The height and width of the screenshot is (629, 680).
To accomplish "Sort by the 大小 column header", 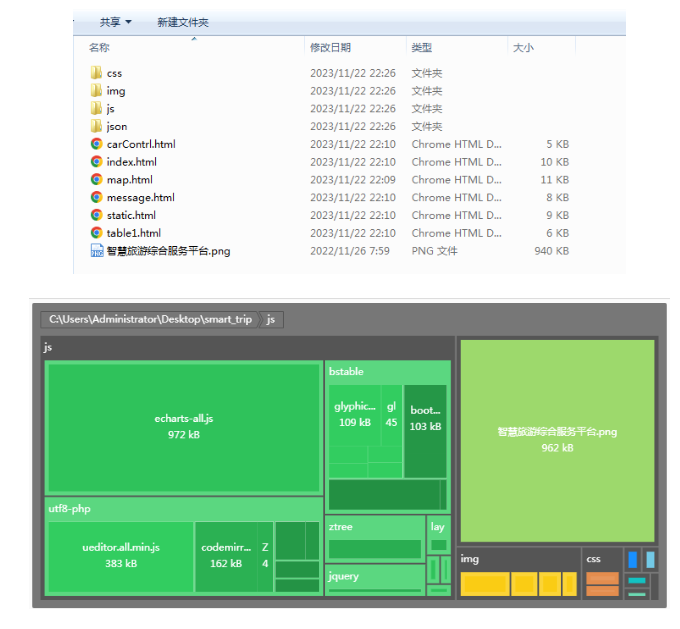I will 523,47.
